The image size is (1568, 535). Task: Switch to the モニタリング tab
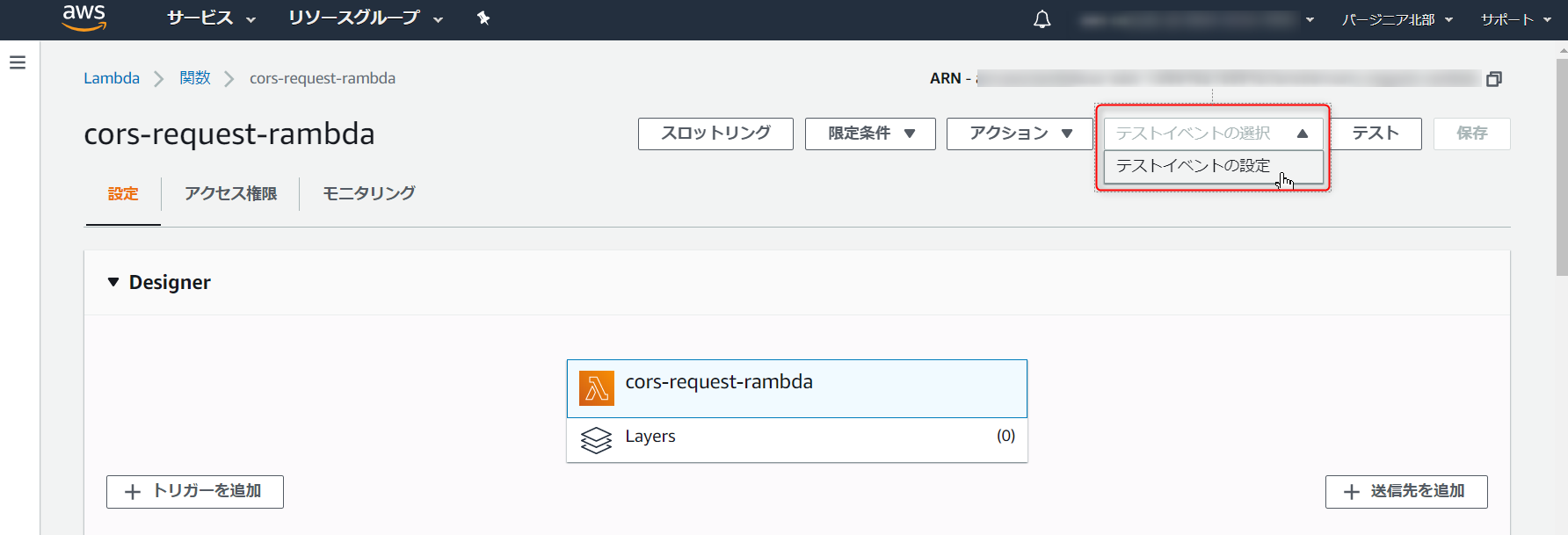click(x=368, y=193)
